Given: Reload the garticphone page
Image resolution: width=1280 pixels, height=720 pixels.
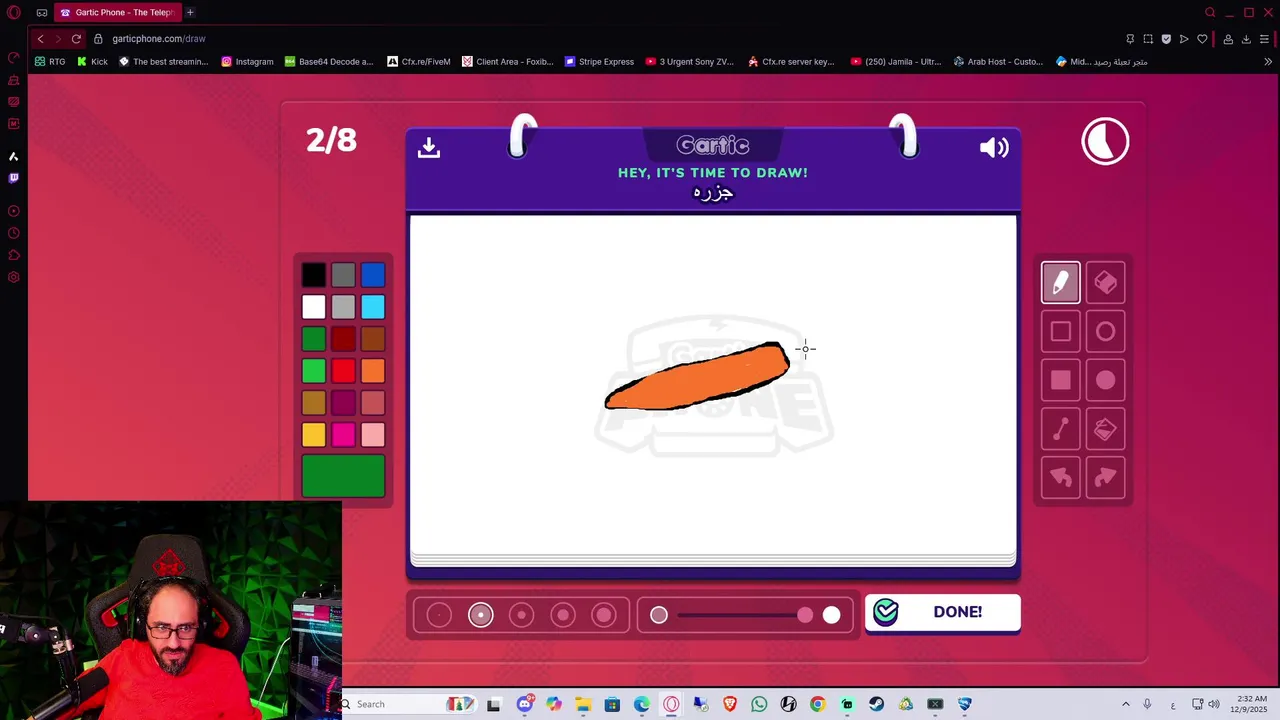Looking at the screenshot, I should (76, 39).
